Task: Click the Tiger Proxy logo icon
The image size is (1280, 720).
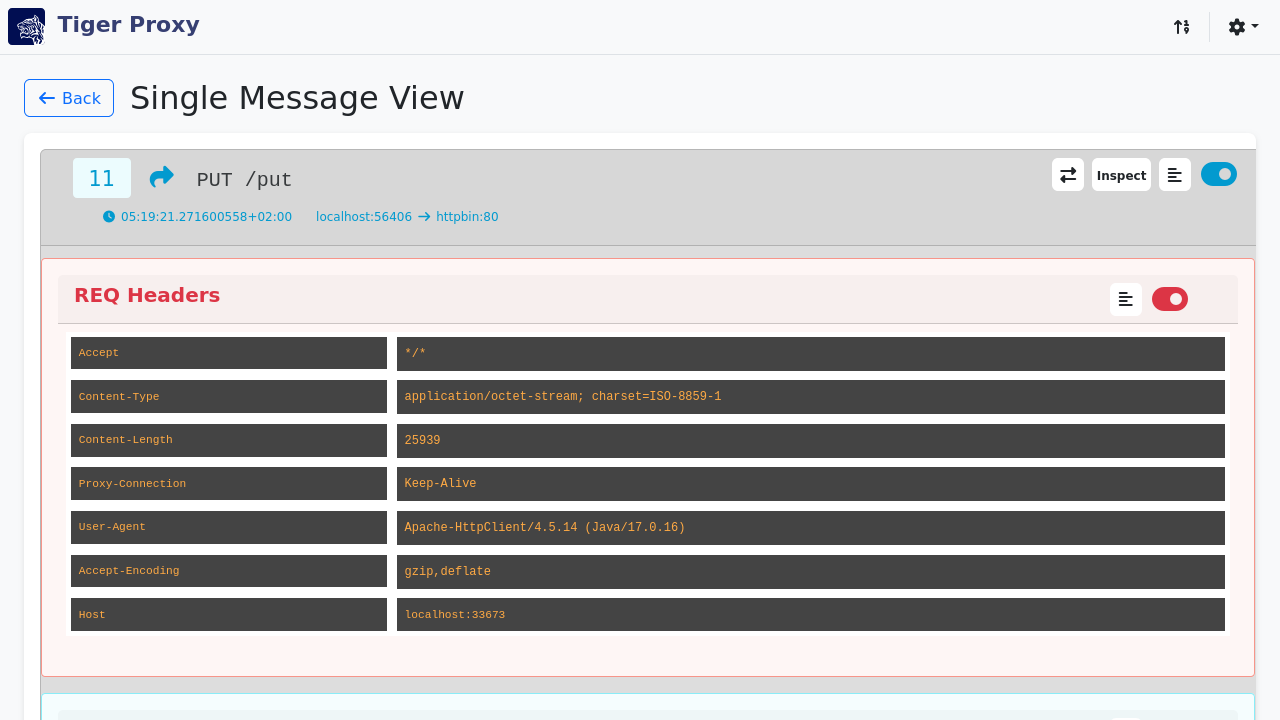Action: coord(27,27)
